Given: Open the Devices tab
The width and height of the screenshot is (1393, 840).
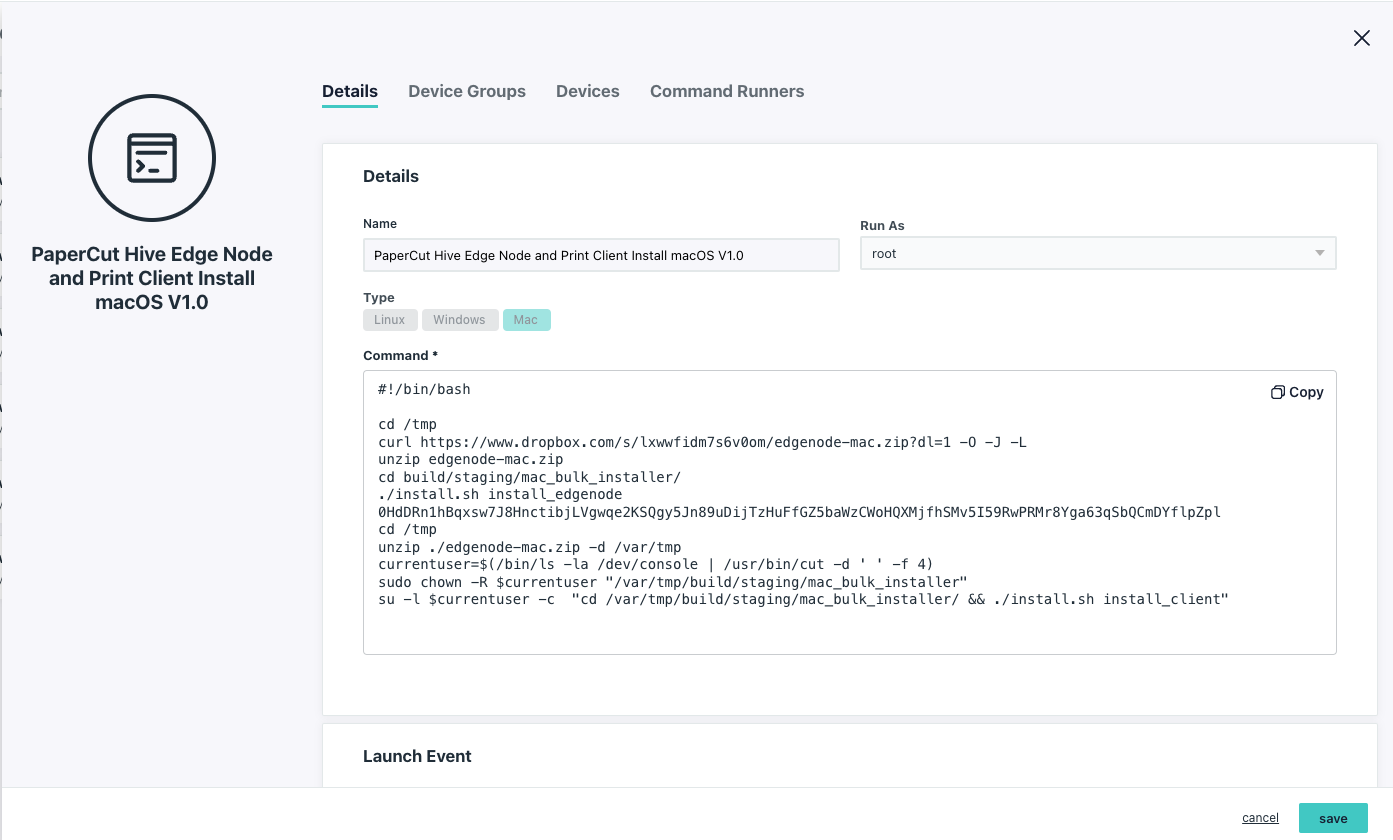Looking at the screenshot, I should (x=588, y=91).
